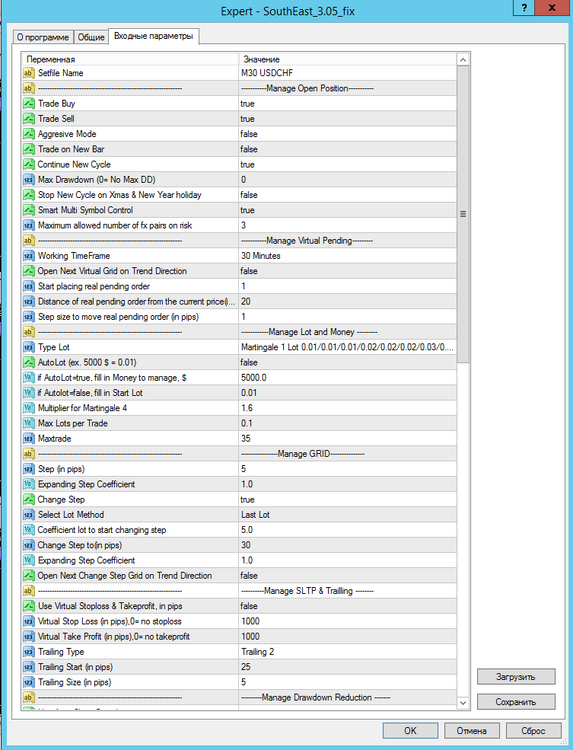The height and width of the screenshot is (750, 573).
Task: Edit Multiplier for Martingale 4 value 1.6
Action: 347,408
